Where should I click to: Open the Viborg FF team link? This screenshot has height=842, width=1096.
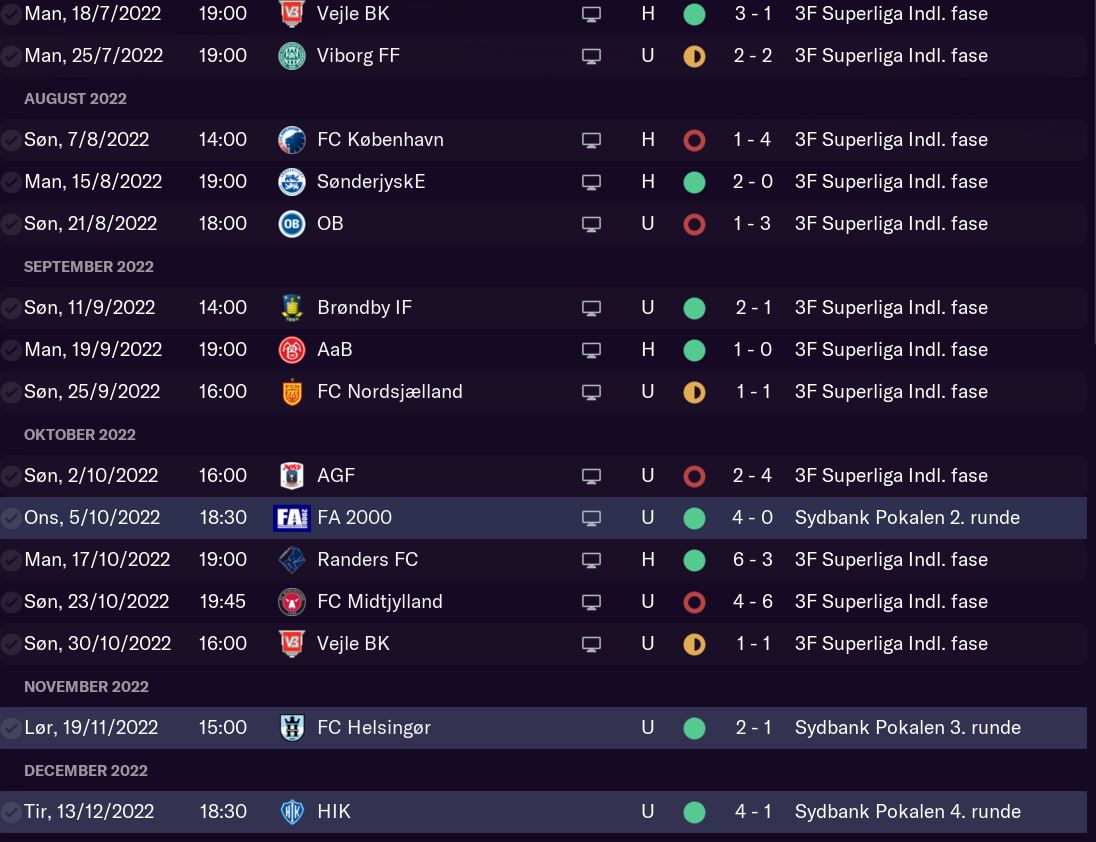[358, 56]
